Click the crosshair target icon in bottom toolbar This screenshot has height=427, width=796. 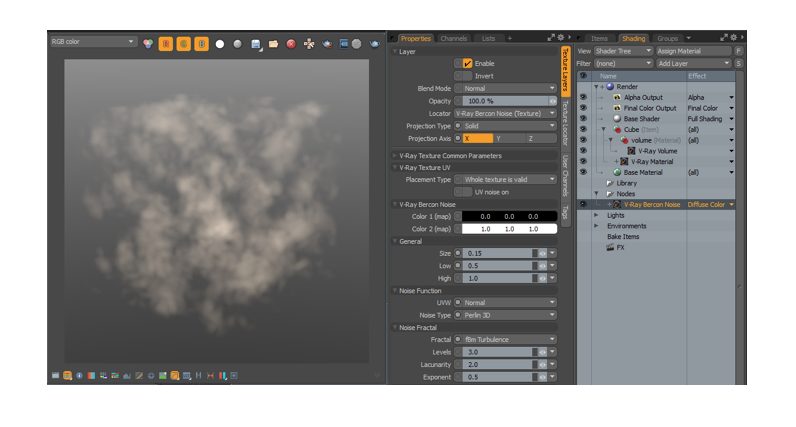151,376
